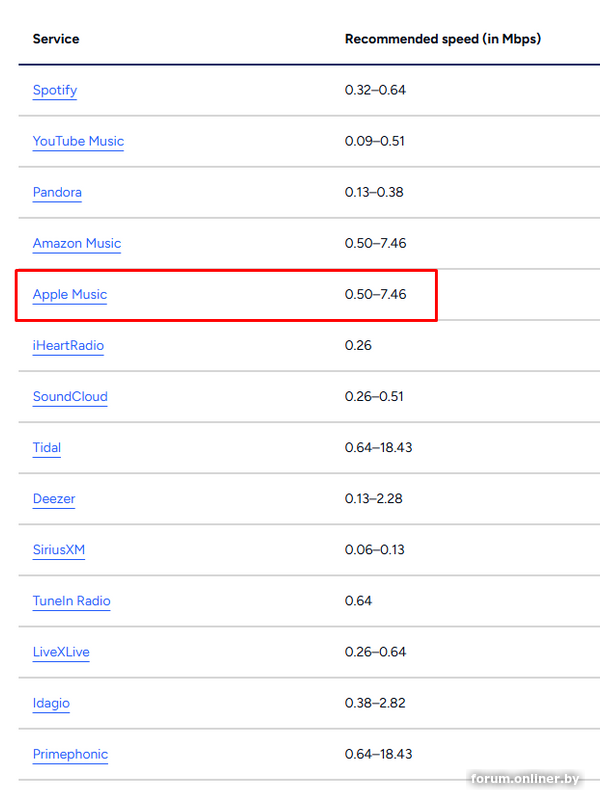Click Spotify's 0.32–0.64 speed value
Screen dimensions: 600x800
click(376, 90)
